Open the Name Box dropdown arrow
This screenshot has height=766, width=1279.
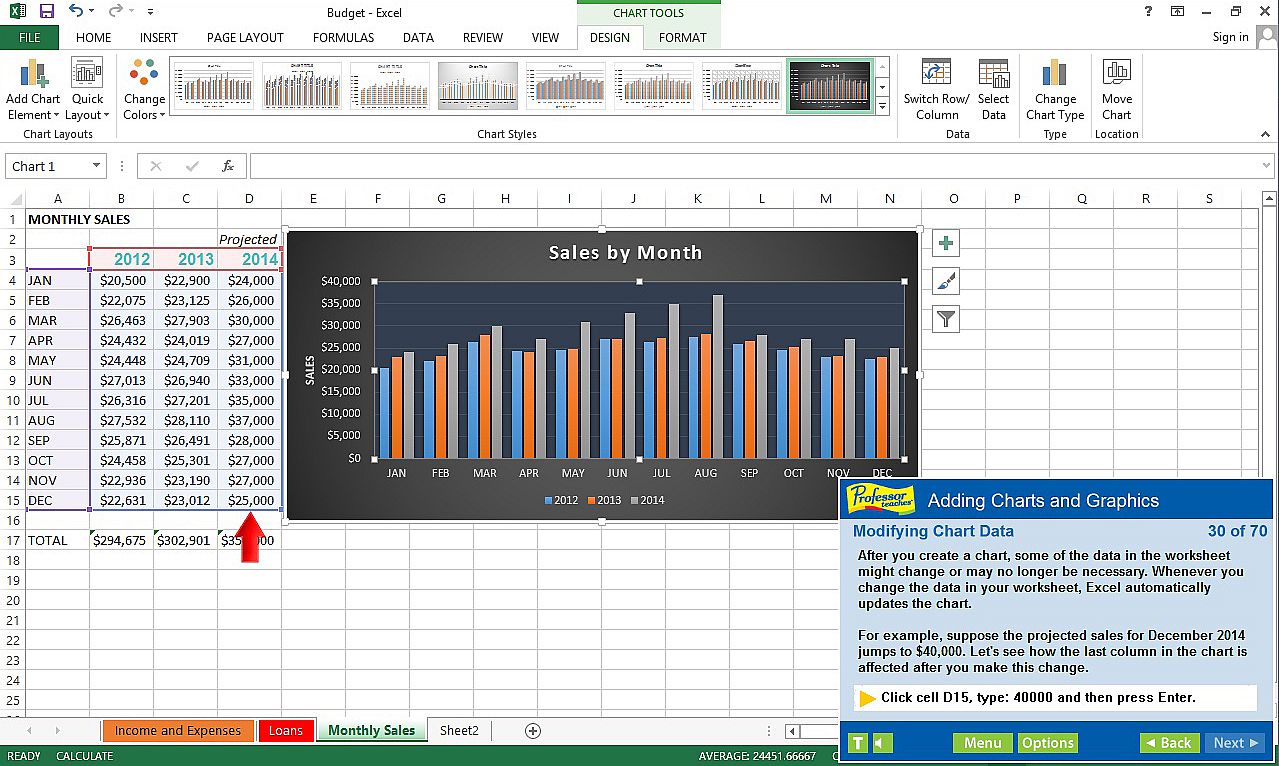point(96,166)
